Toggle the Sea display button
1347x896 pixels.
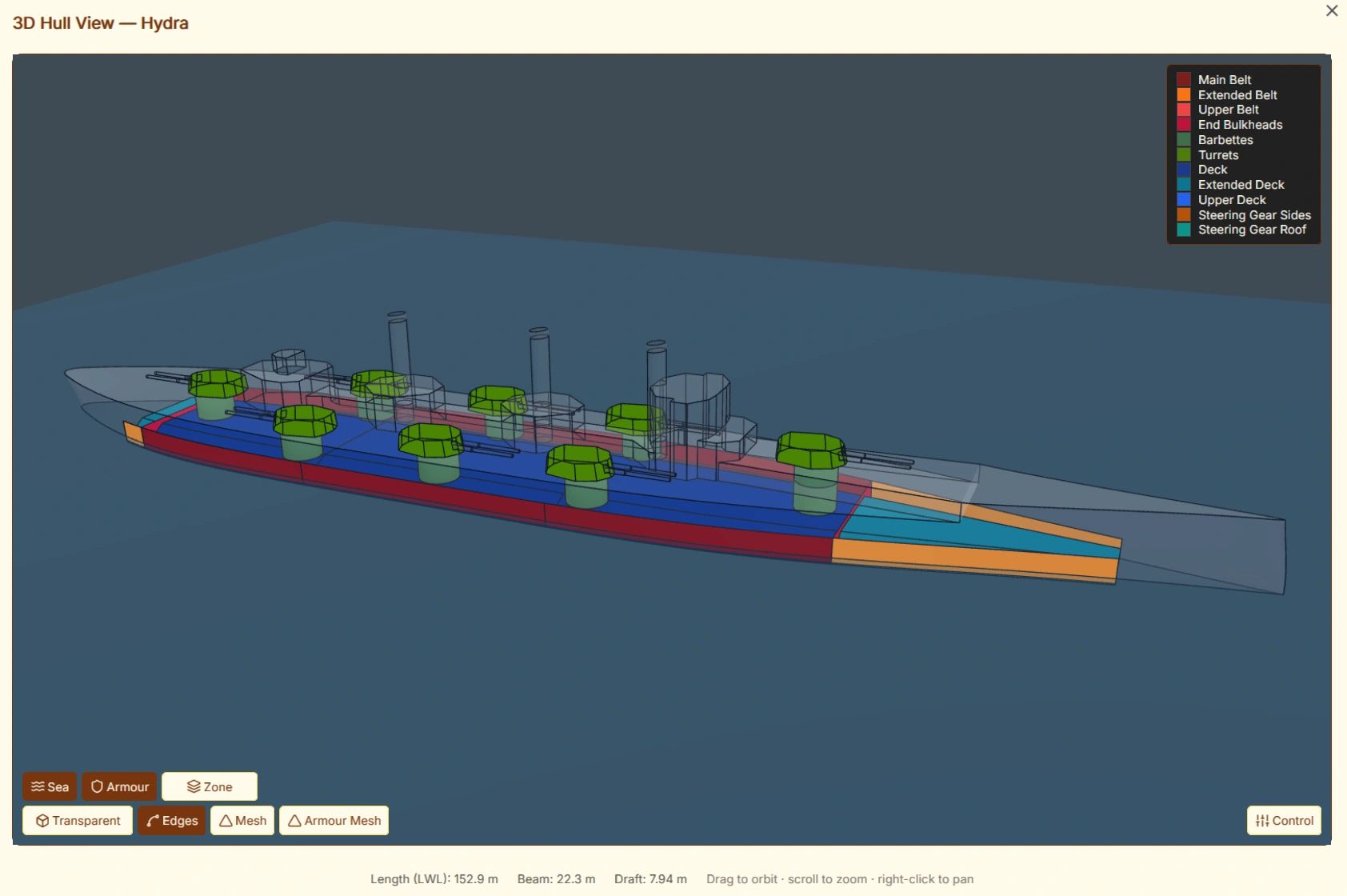point(50,786)
